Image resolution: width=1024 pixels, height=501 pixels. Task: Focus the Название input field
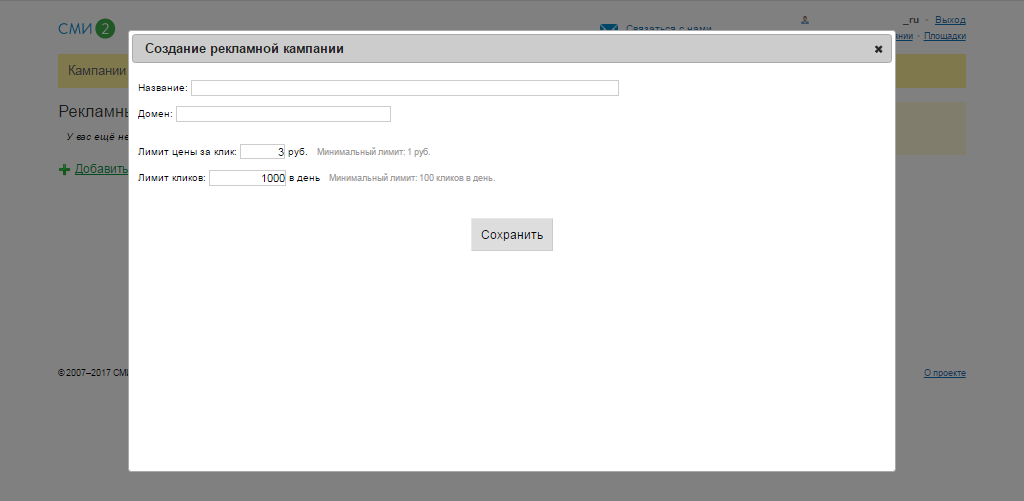[404, 88]
